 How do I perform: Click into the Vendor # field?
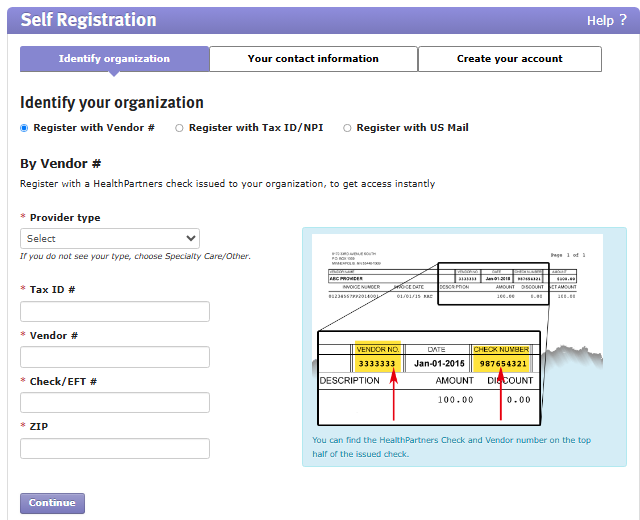pyautogui.click(x=115, y=357)
